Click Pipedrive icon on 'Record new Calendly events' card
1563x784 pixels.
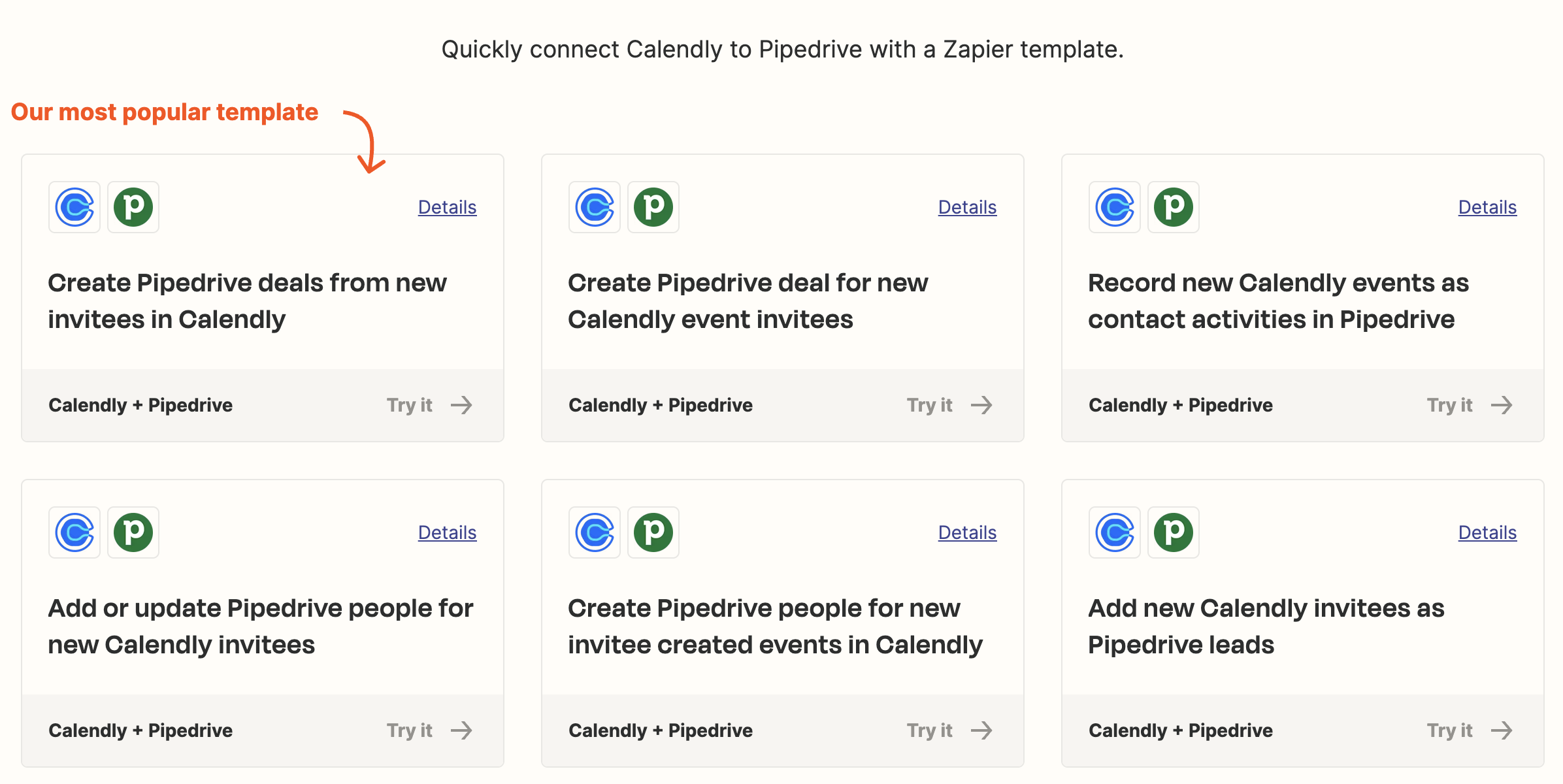click(x=1174, y=207)
